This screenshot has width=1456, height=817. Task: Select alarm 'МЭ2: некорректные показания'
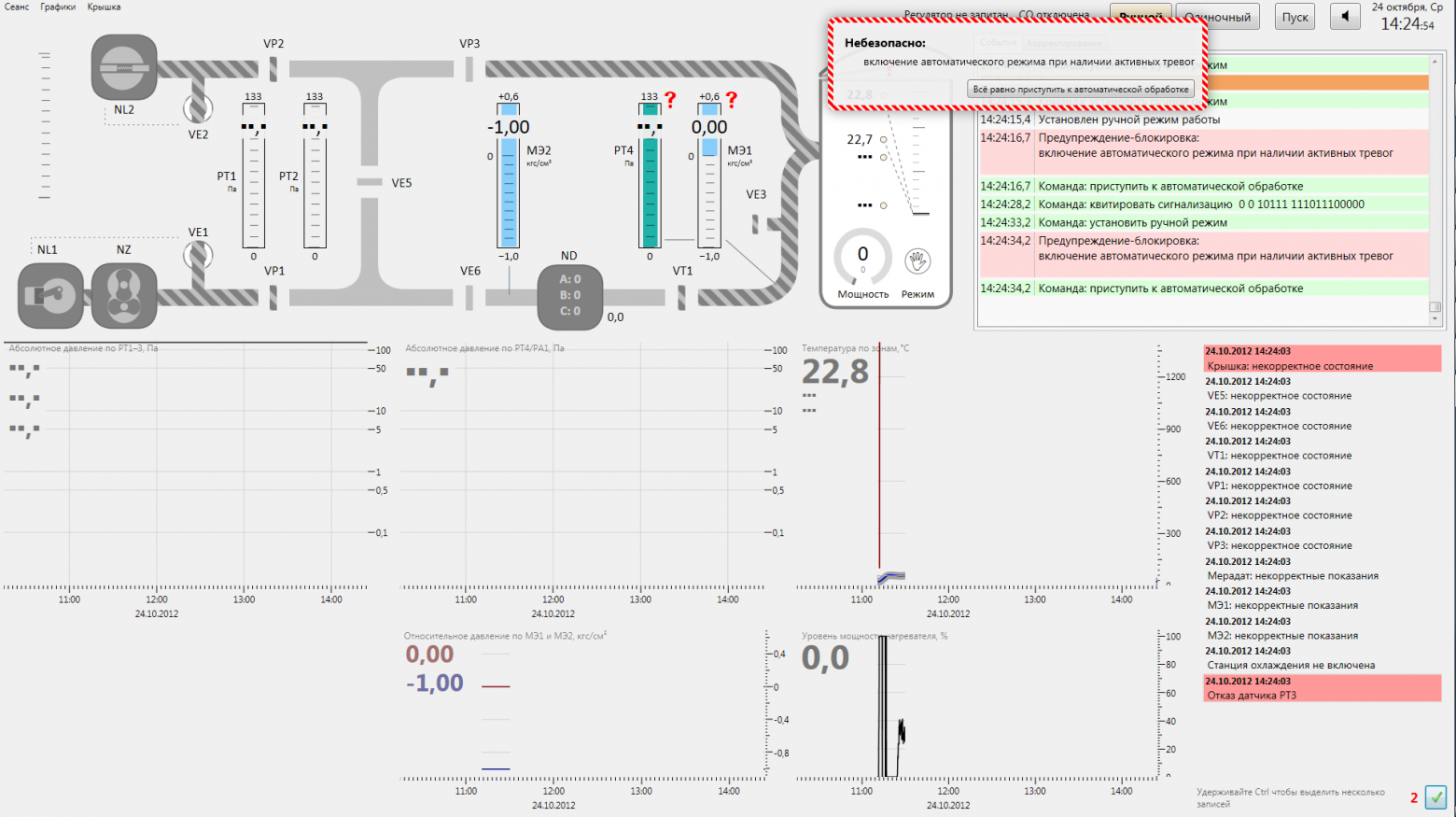pyautogui.click(x=1323, y=628)
